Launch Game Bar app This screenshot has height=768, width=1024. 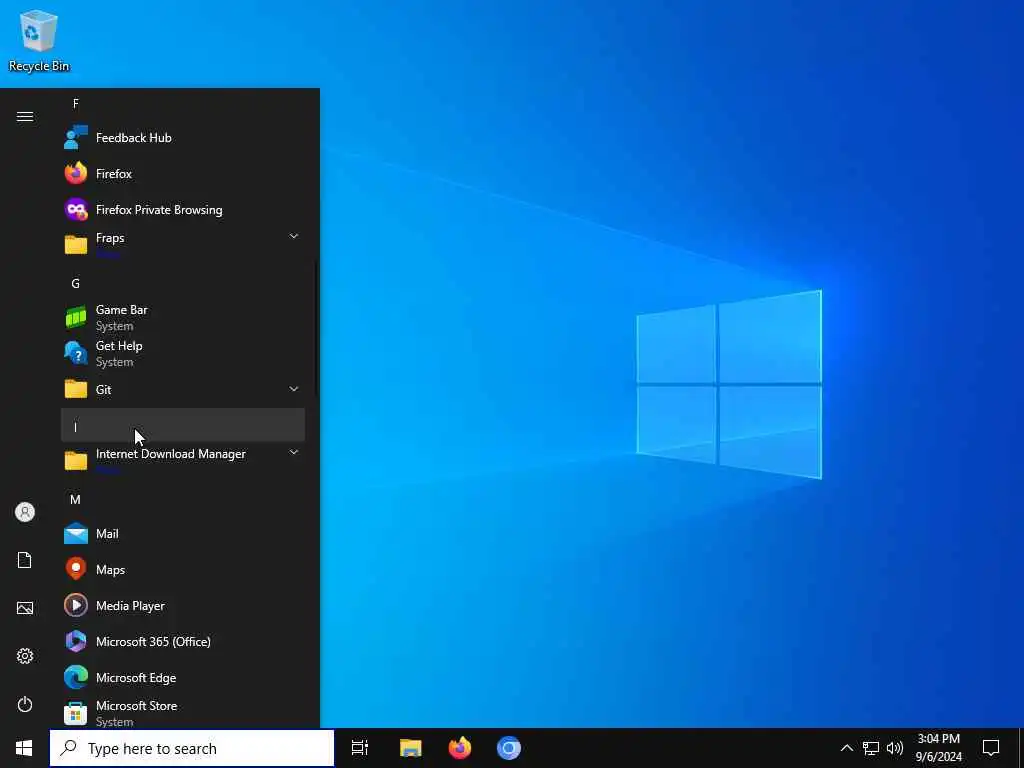point(183,317)
